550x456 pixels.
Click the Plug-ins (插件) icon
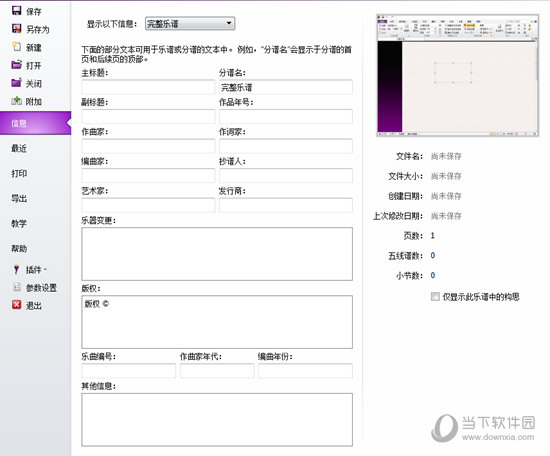pos(16,269)
